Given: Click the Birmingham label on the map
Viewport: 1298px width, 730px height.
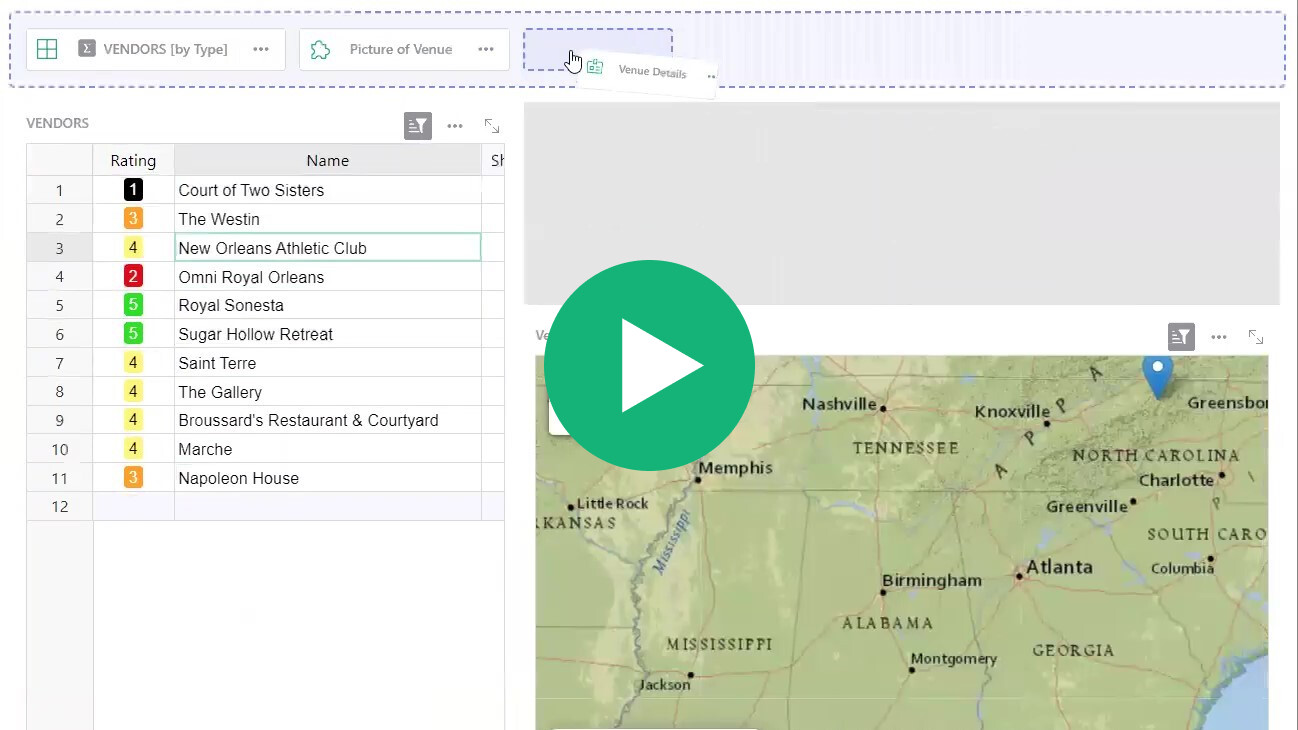Looking at the screenshot, I should [x=932, y=580].
